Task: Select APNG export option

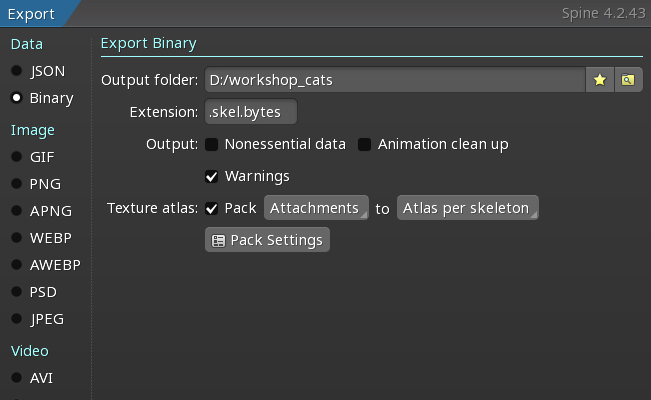Action: tap(17, 211)
